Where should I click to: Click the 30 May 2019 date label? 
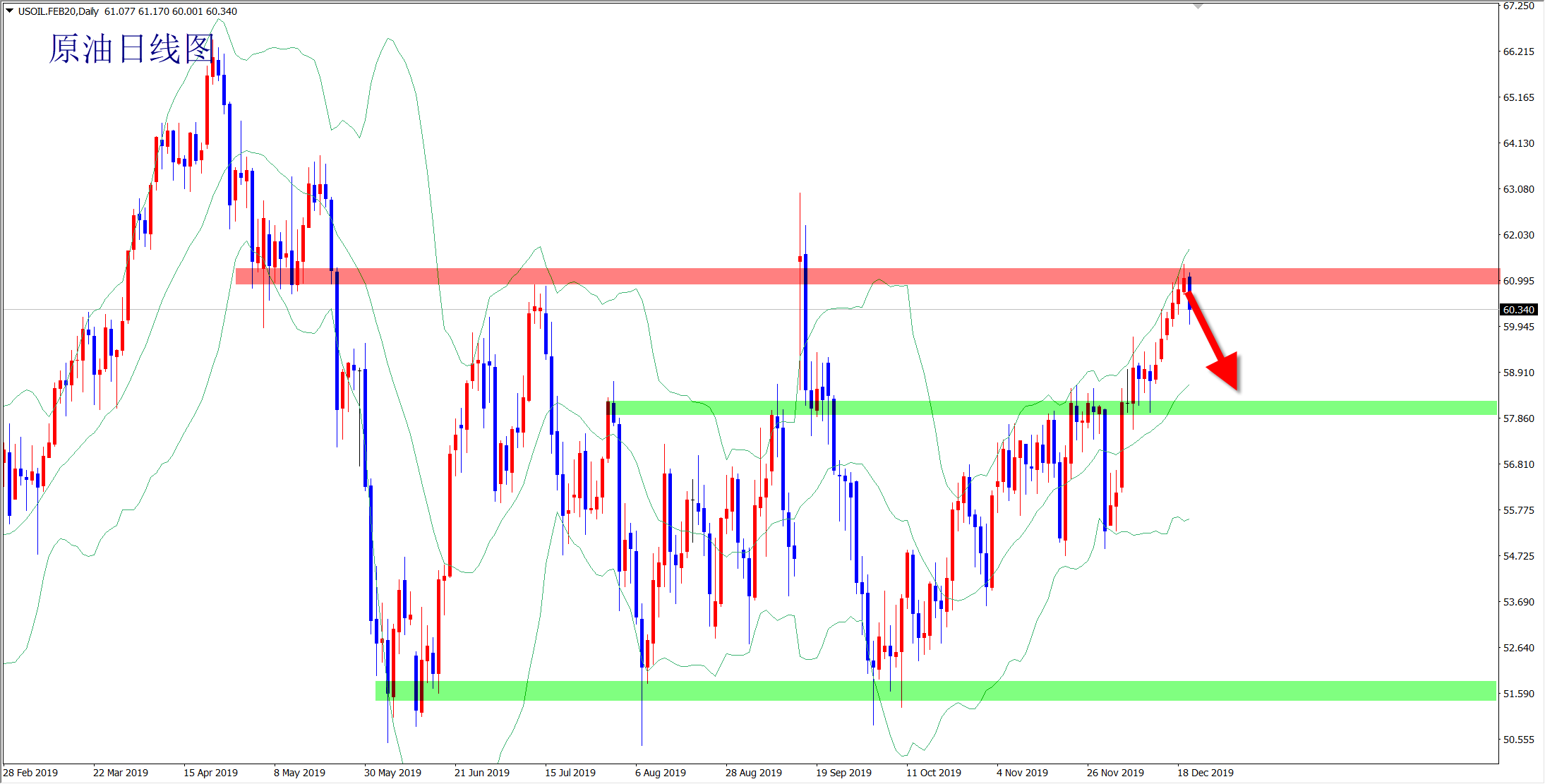392,773
